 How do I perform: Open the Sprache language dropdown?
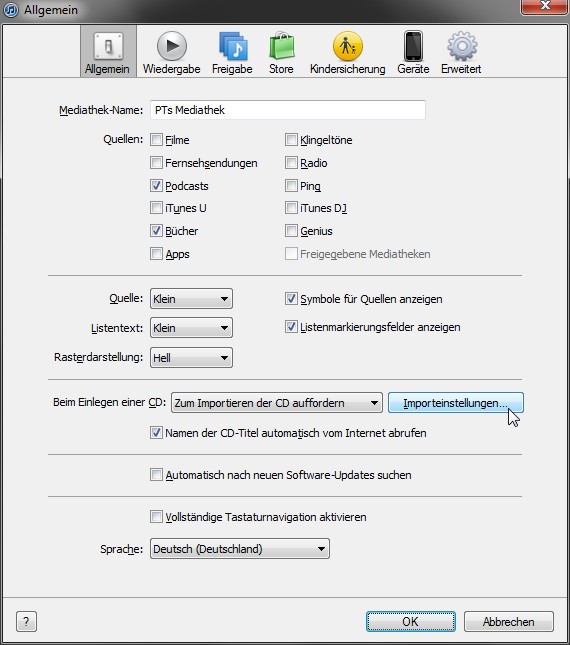pyautogui.click(x=240, y=549)
